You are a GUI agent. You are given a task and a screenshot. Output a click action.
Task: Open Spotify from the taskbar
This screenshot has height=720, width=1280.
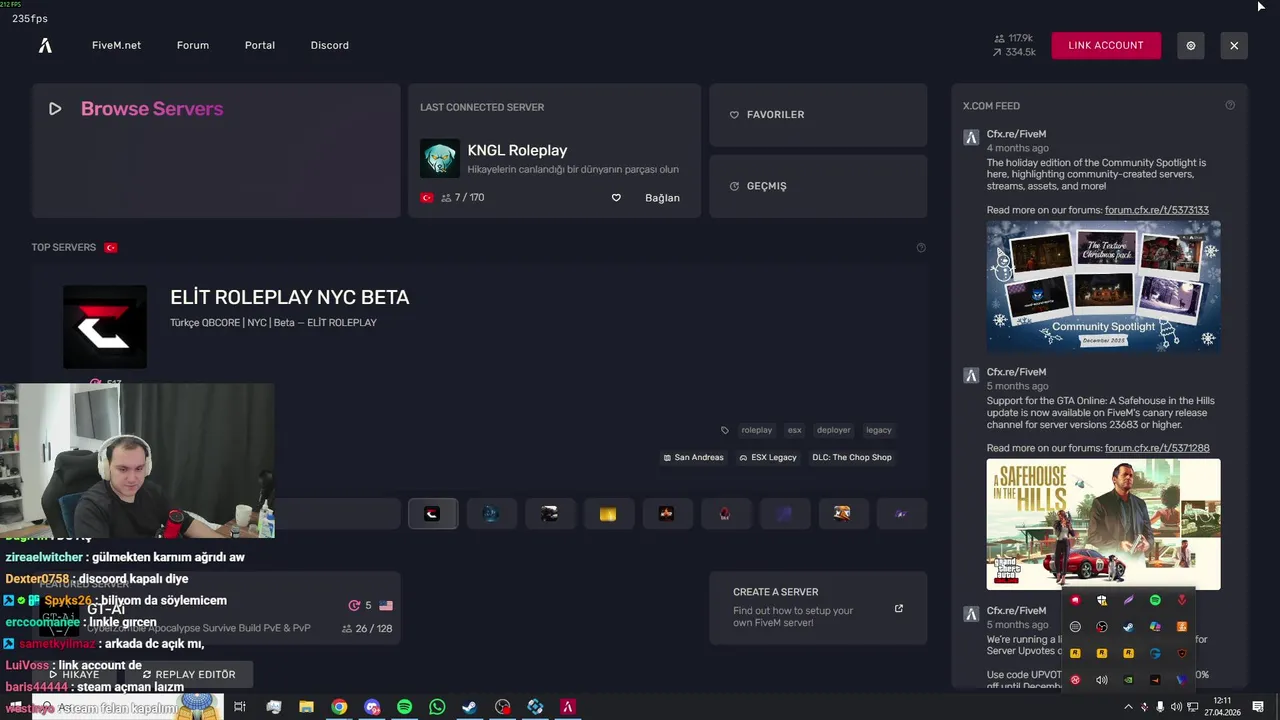point(404,707)
